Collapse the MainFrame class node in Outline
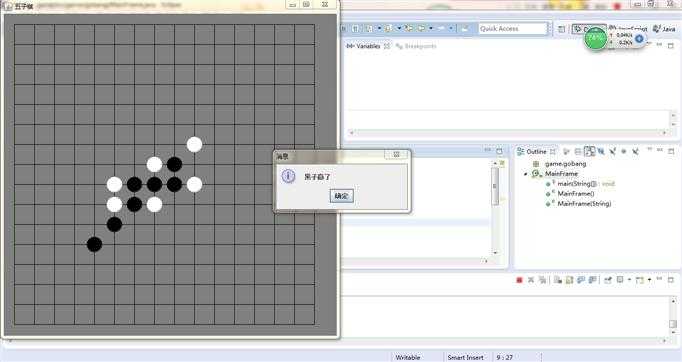 525,174
